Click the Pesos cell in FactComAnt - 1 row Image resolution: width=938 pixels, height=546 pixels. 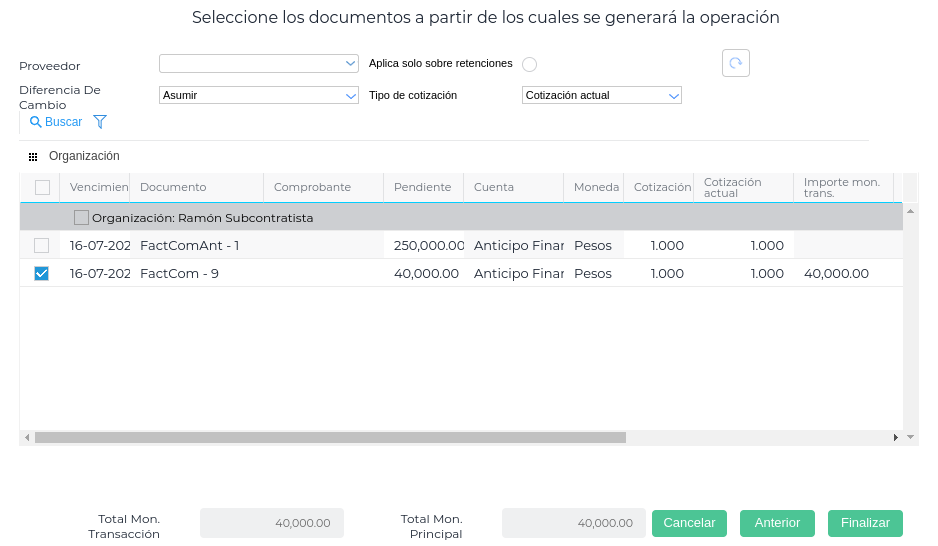click(593, 245)
